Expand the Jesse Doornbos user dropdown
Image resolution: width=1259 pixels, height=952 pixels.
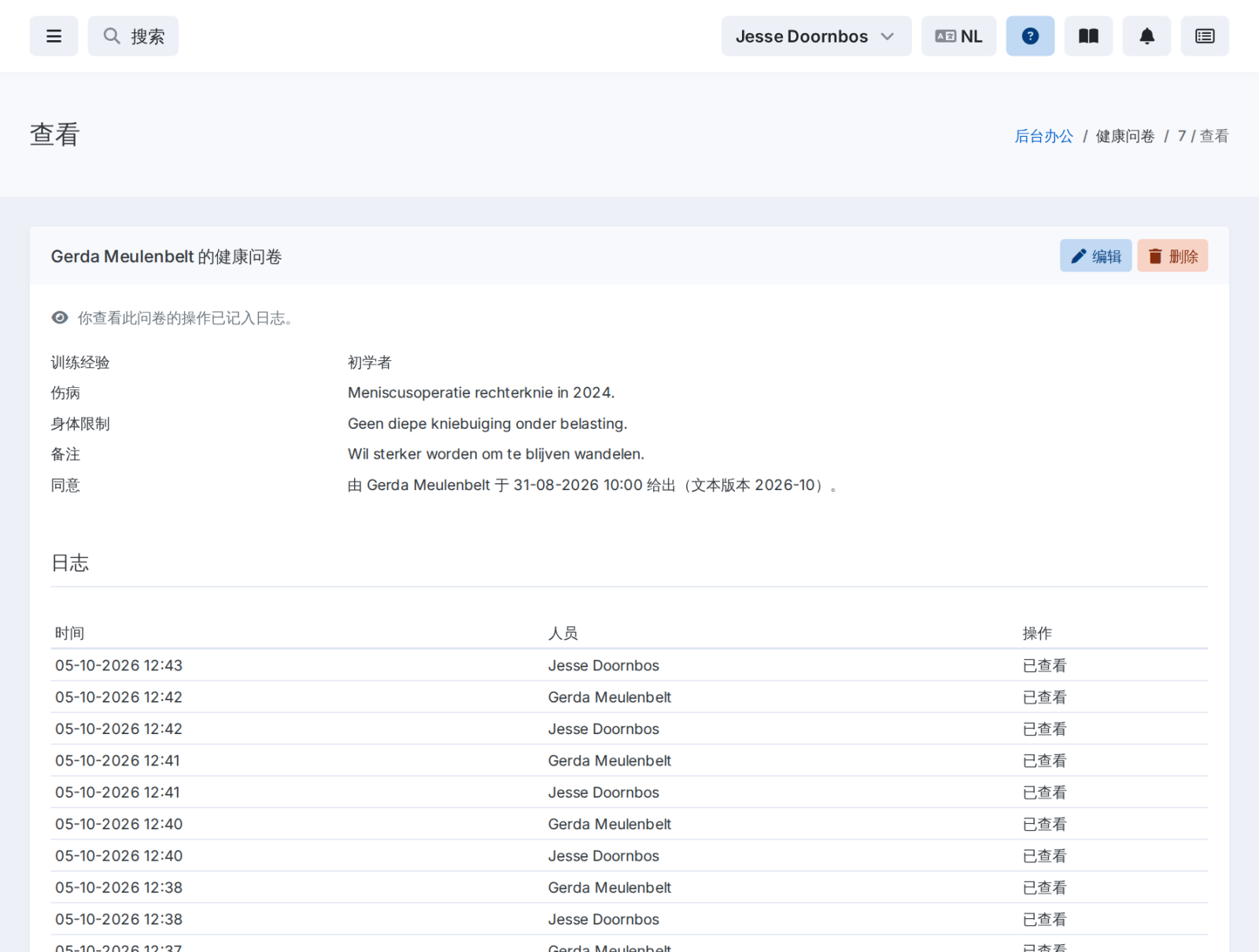point(816,36)
